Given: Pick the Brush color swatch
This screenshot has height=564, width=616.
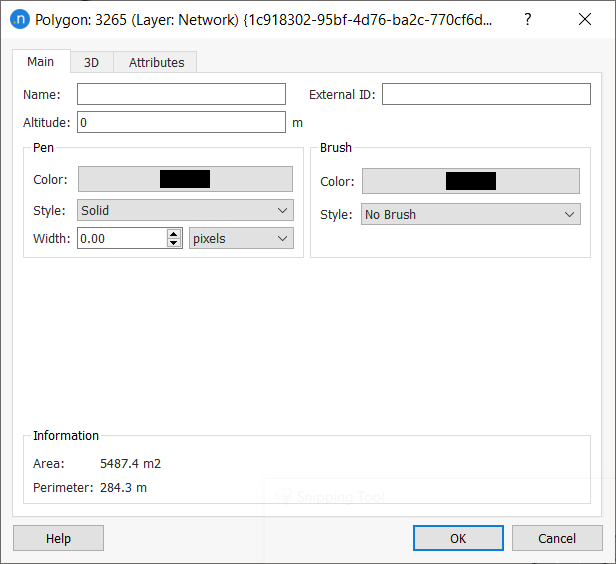Looking at the screenshot, I should tap(470, 181).
